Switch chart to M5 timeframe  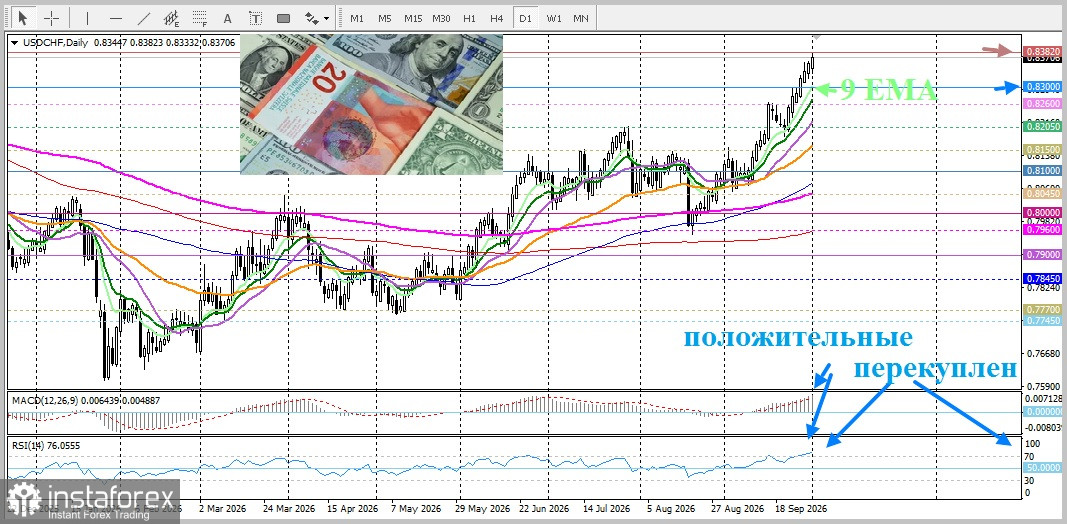pyautogui.click(x=384, y=18)
